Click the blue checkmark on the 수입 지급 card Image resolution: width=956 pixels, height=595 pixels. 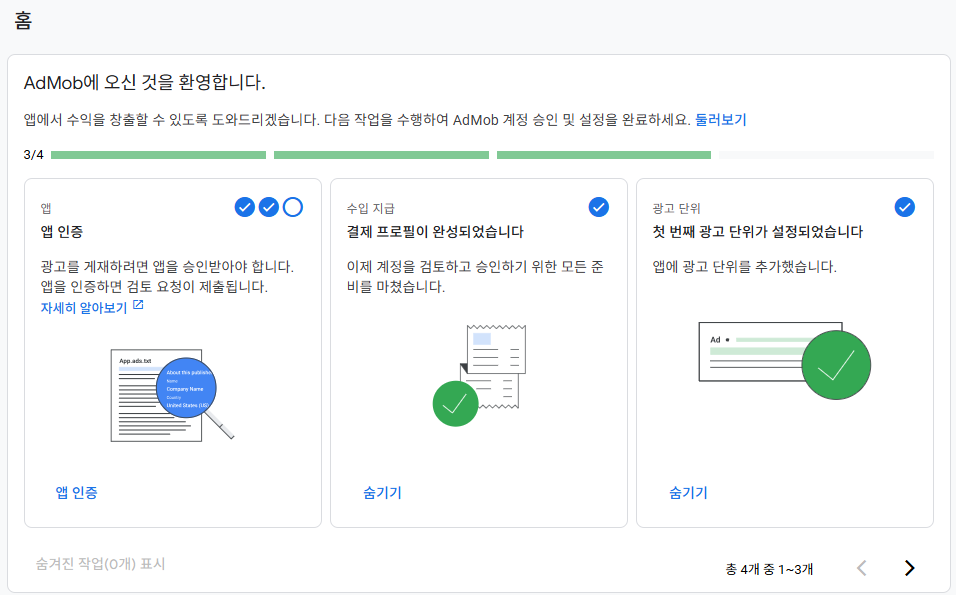click(x=599, y=207)
